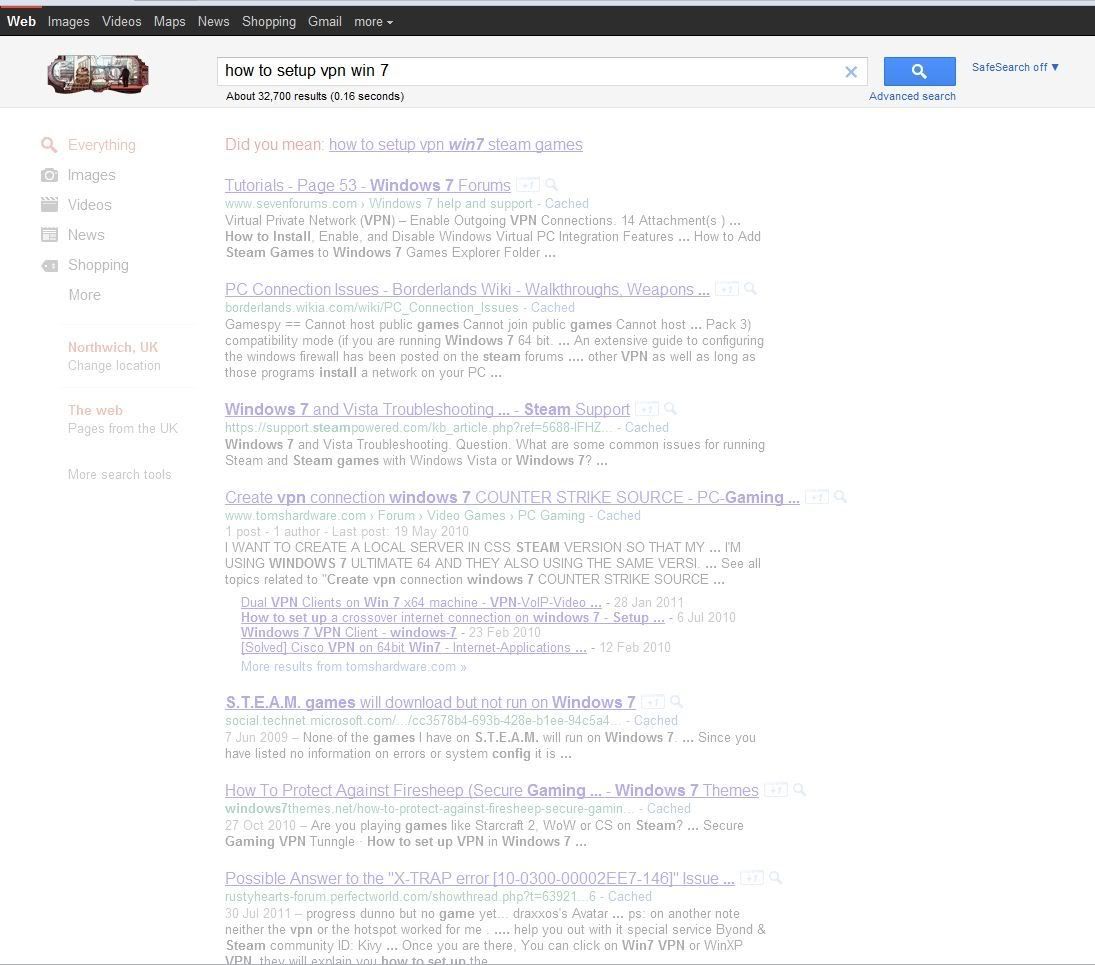This screenshot has width=1095, height=965.
Task: Click the +1 button beside X-TRAP error result
Action: click(751, 878)
